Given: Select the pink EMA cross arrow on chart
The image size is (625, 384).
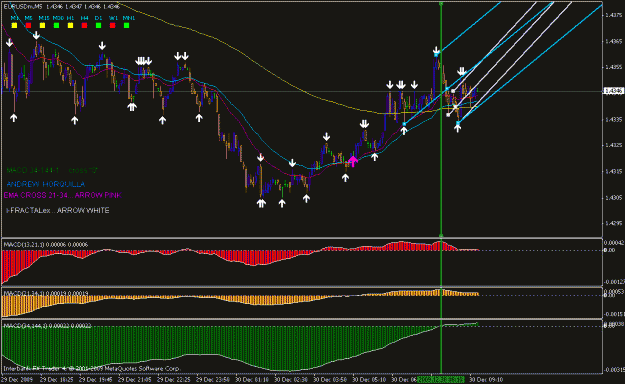Looking at the screenshot, I should (x=353, y=161).
